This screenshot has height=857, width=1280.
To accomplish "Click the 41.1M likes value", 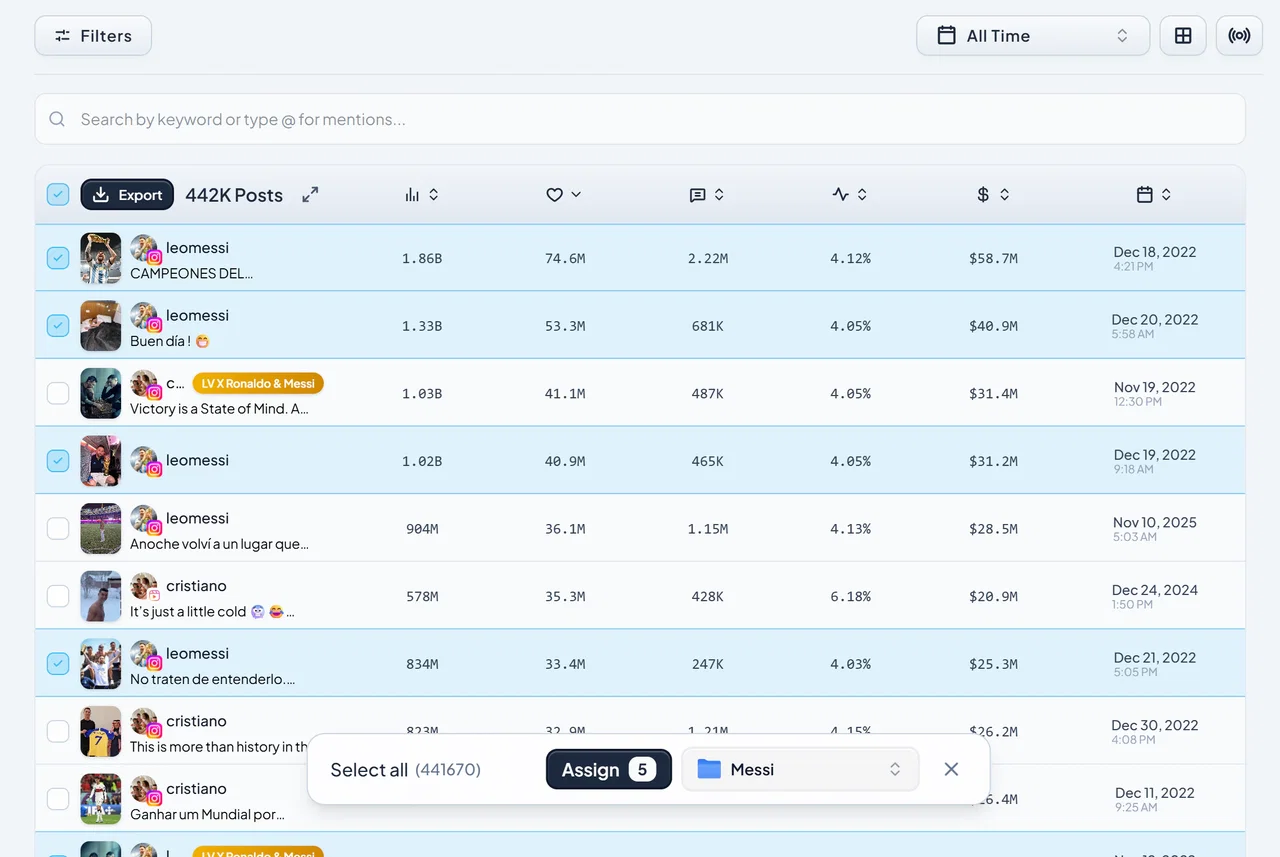I will click(565, 394).
